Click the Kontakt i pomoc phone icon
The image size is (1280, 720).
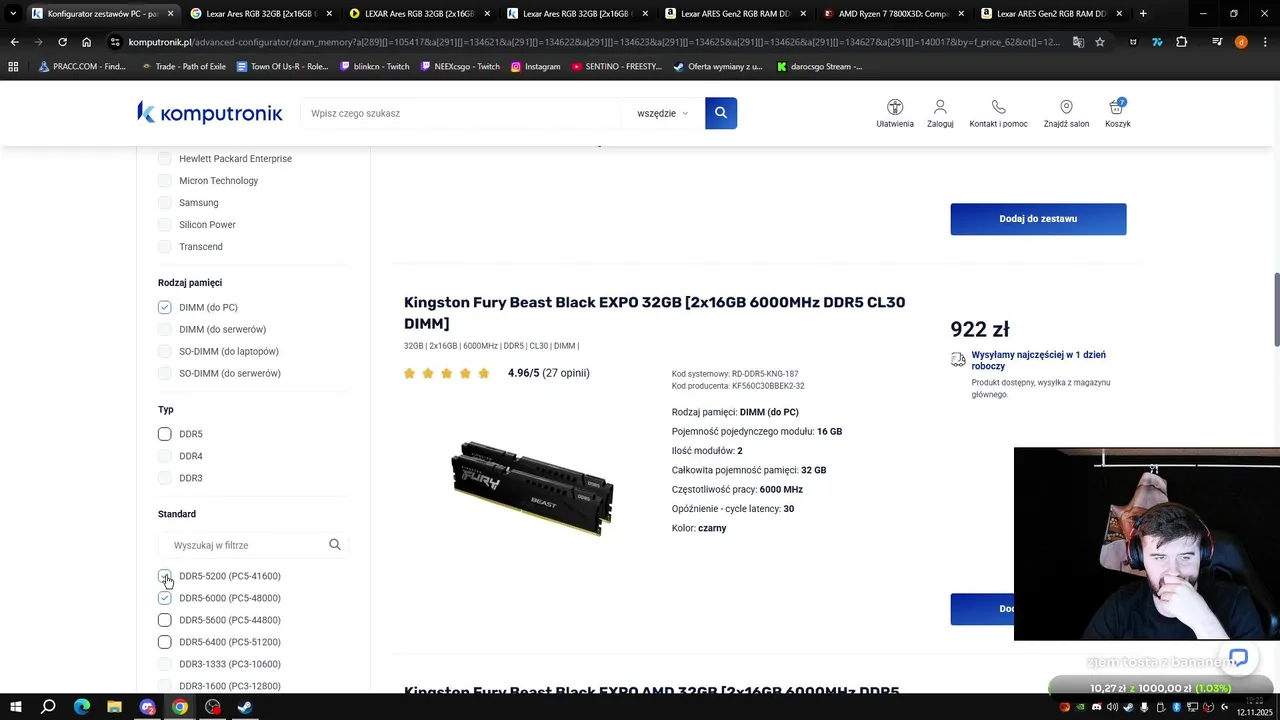(998, 107)
